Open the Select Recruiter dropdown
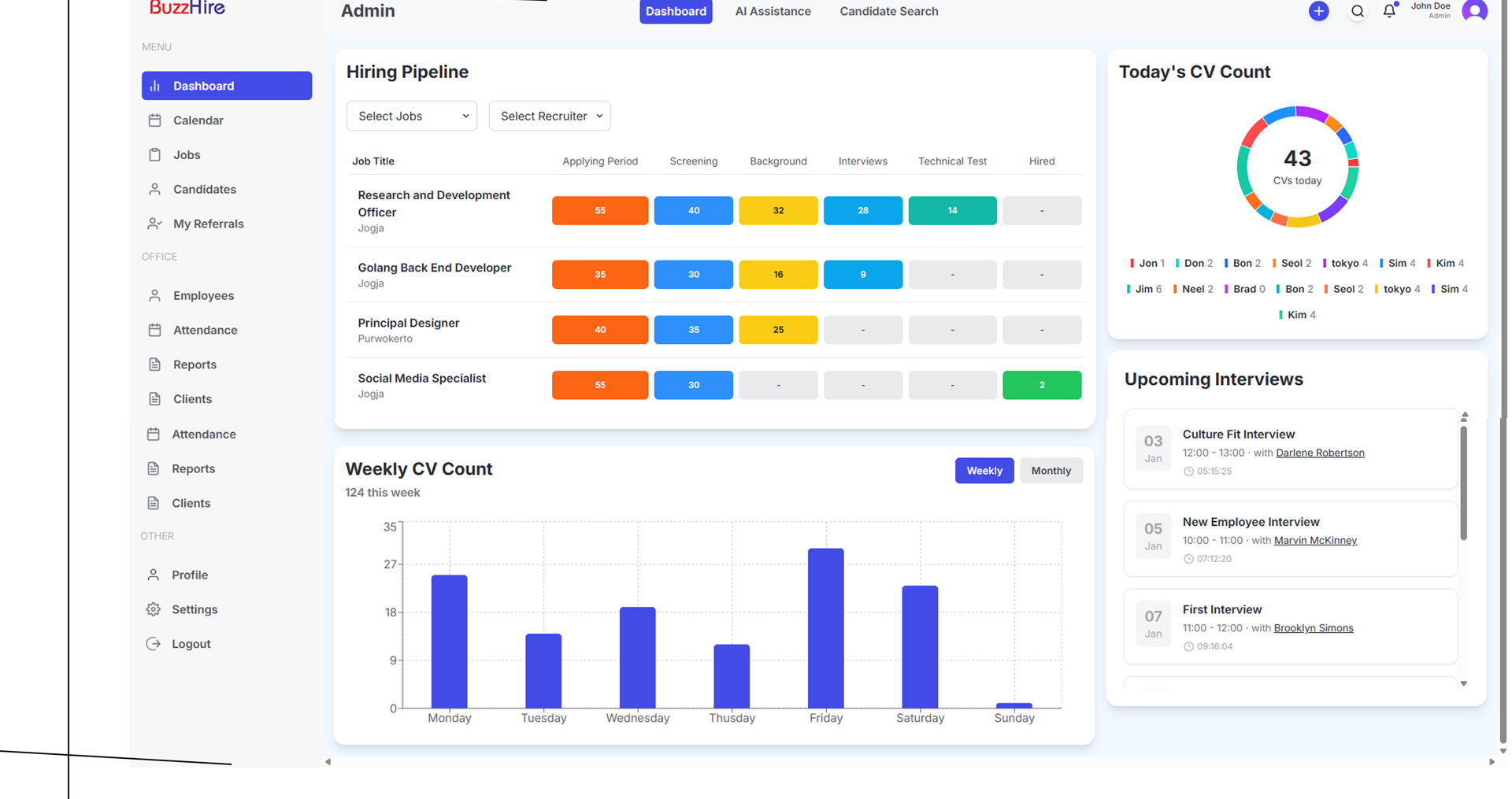 pos(550,116)
